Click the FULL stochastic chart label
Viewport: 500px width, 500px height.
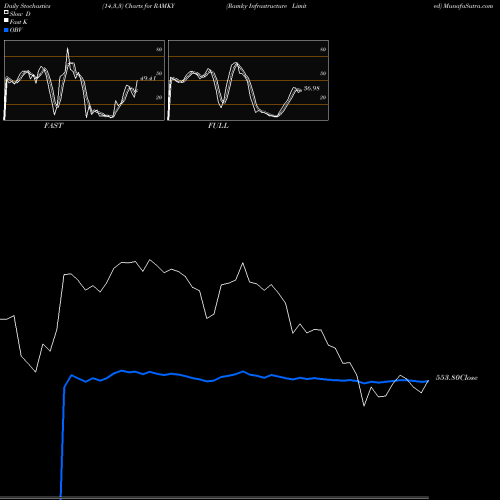(218, 126)
